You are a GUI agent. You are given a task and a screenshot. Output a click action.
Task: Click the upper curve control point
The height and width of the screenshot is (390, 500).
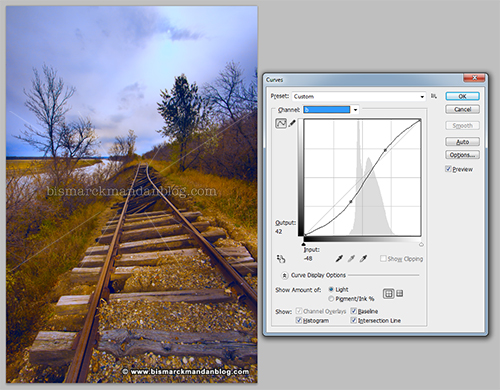tap(386, 150)
